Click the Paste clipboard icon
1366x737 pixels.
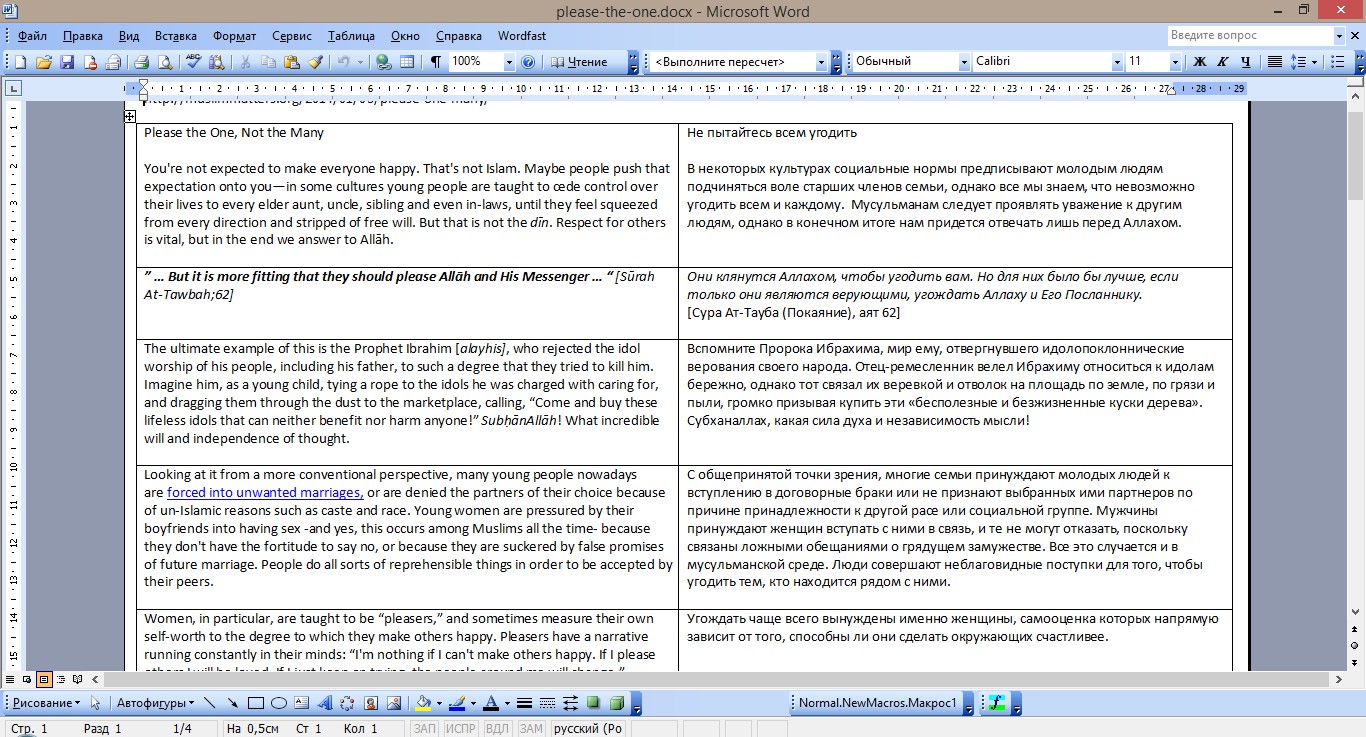[291, 62]
